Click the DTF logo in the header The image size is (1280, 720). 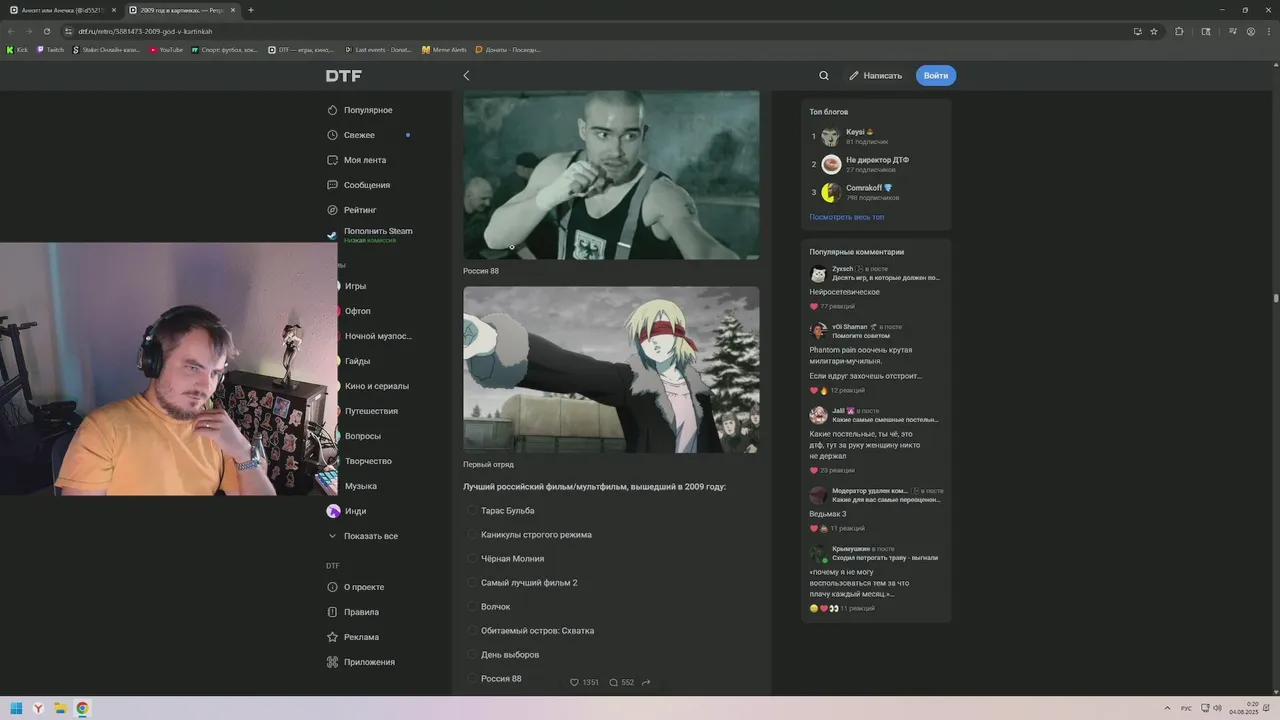tap(344, 76)
